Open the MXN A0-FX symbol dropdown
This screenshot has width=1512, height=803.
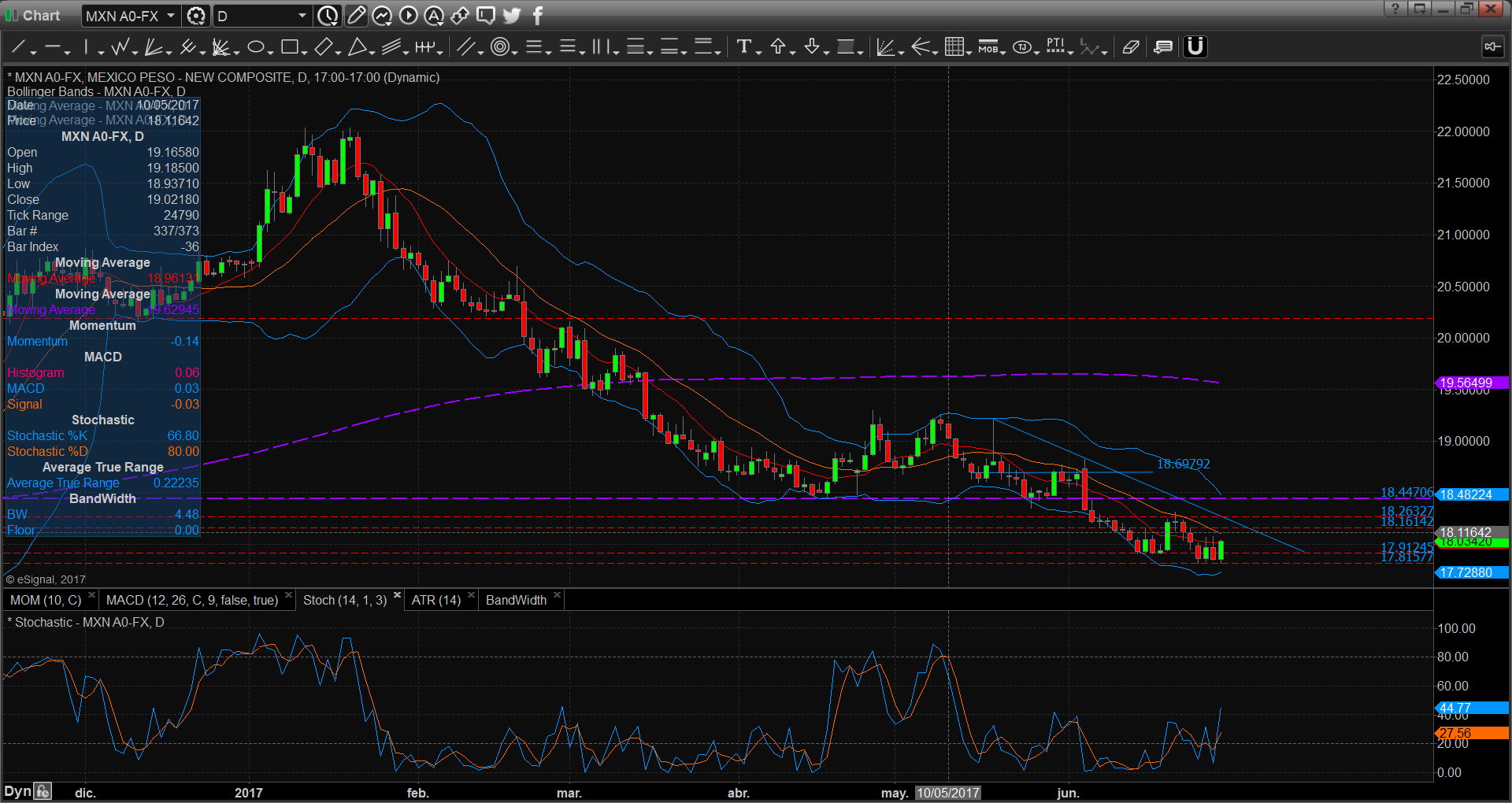pos(170,16)
